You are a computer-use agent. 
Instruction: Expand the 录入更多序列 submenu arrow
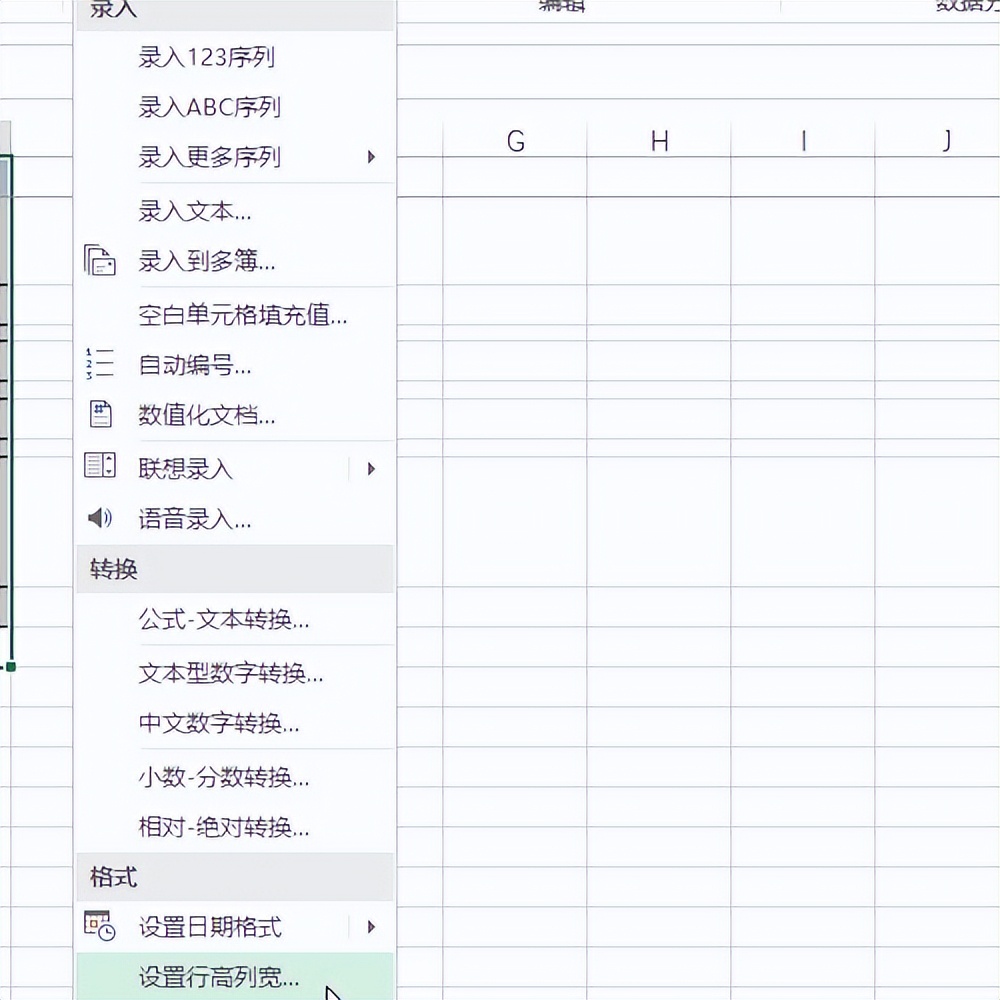pyautogui.click(x=371, y=158)
